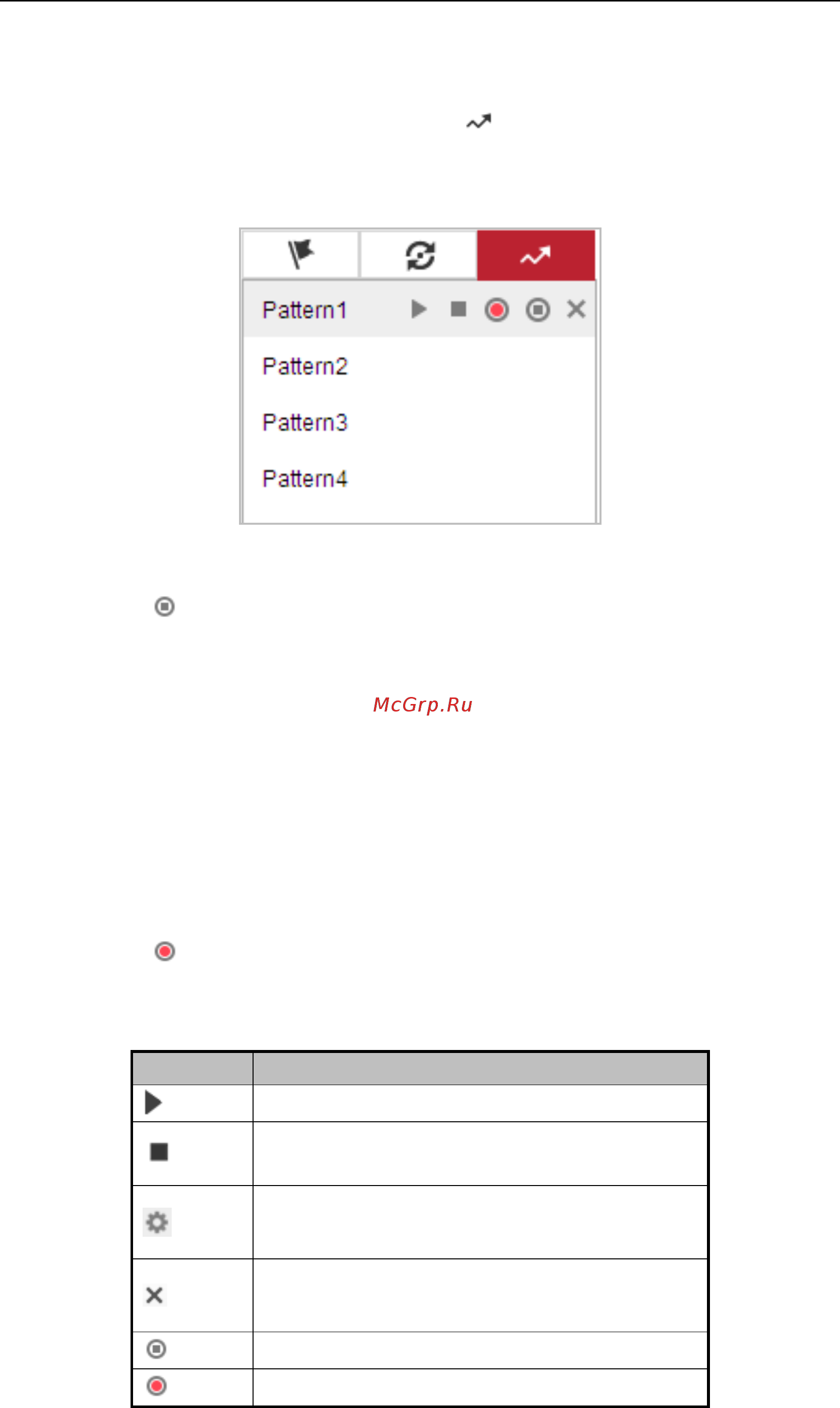
Task: Start recording Pattern1 with red dot
Action: [497, 309]
